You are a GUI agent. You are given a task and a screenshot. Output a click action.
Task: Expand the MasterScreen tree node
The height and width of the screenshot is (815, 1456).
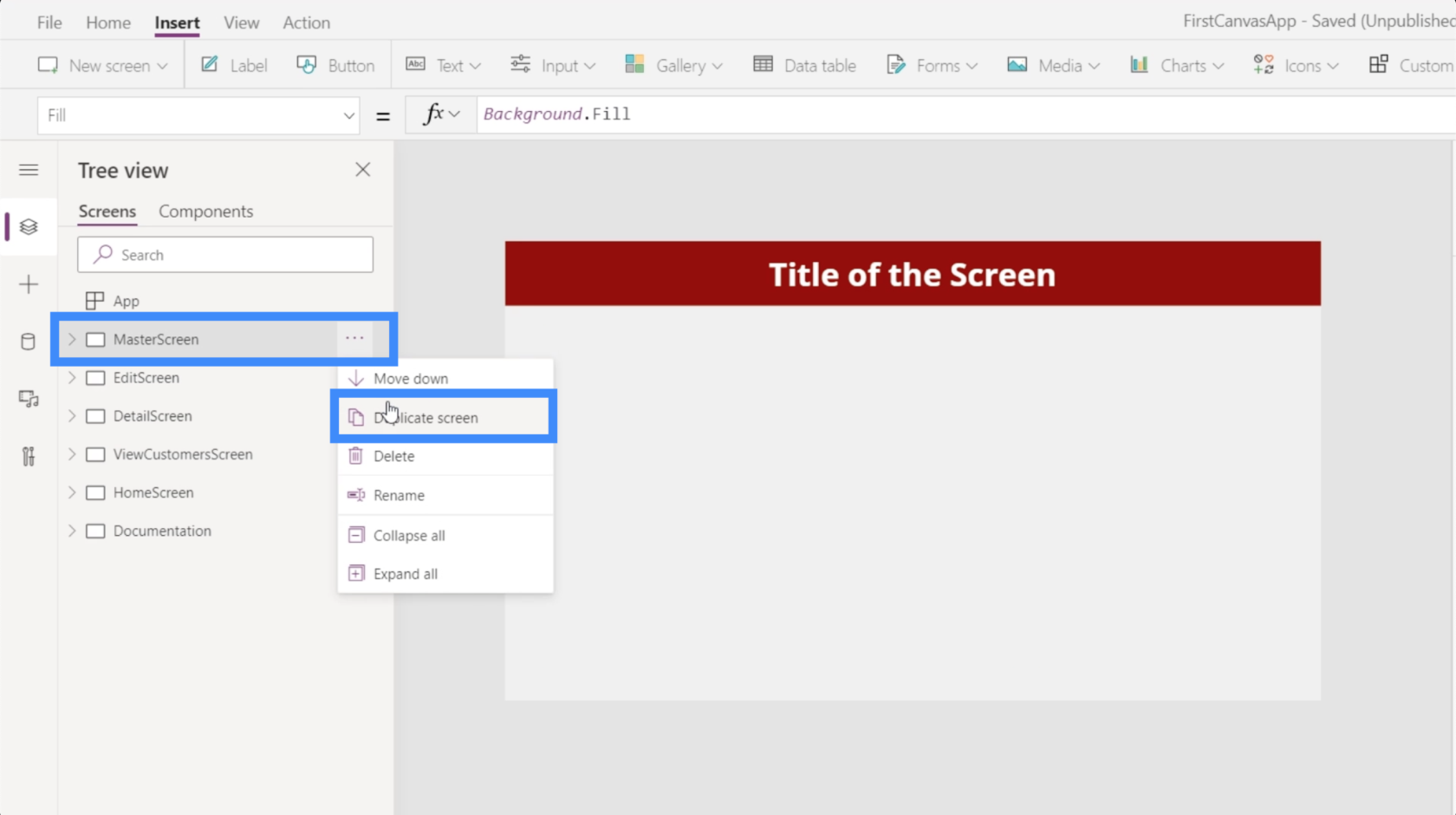[x=72, y=340]
